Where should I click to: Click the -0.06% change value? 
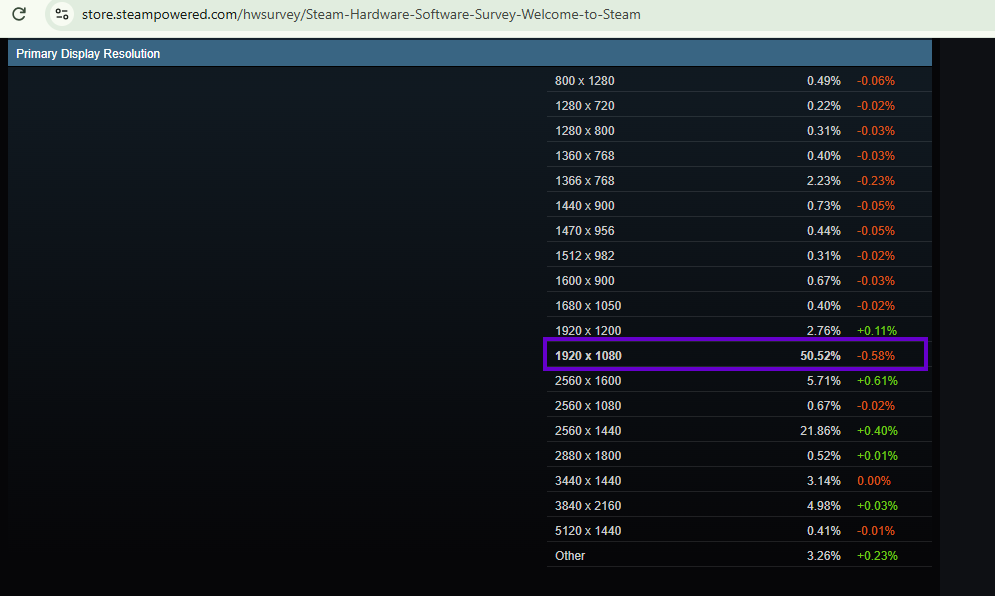tap(876, 81)
